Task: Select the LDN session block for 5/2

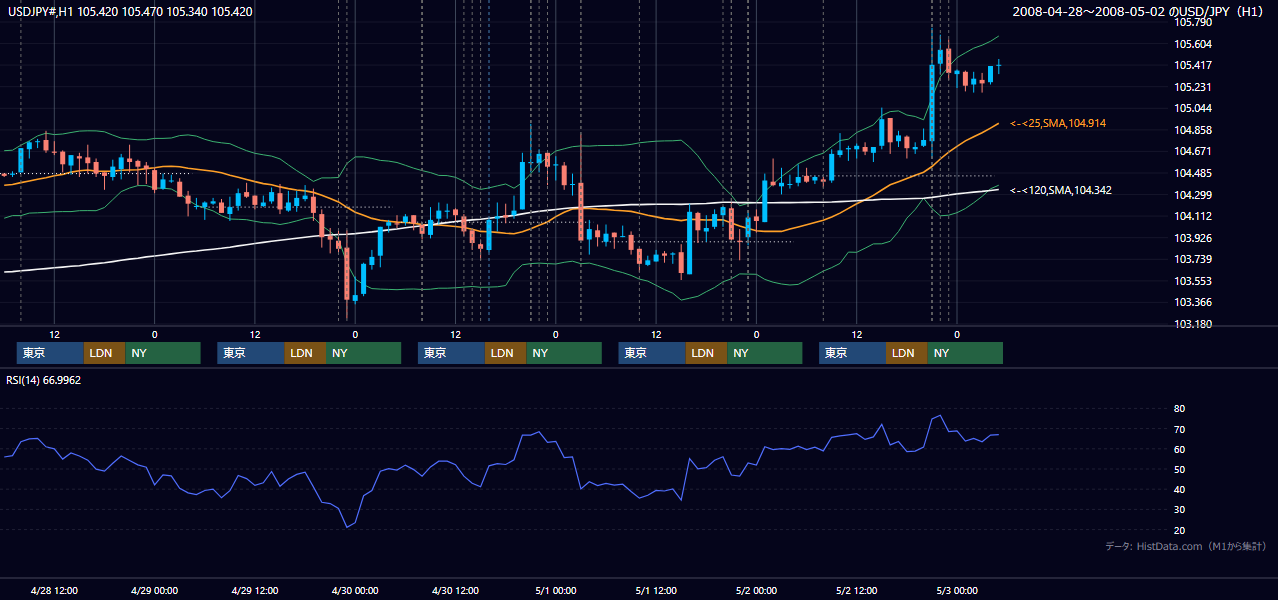Action: (x=906, y=353)
